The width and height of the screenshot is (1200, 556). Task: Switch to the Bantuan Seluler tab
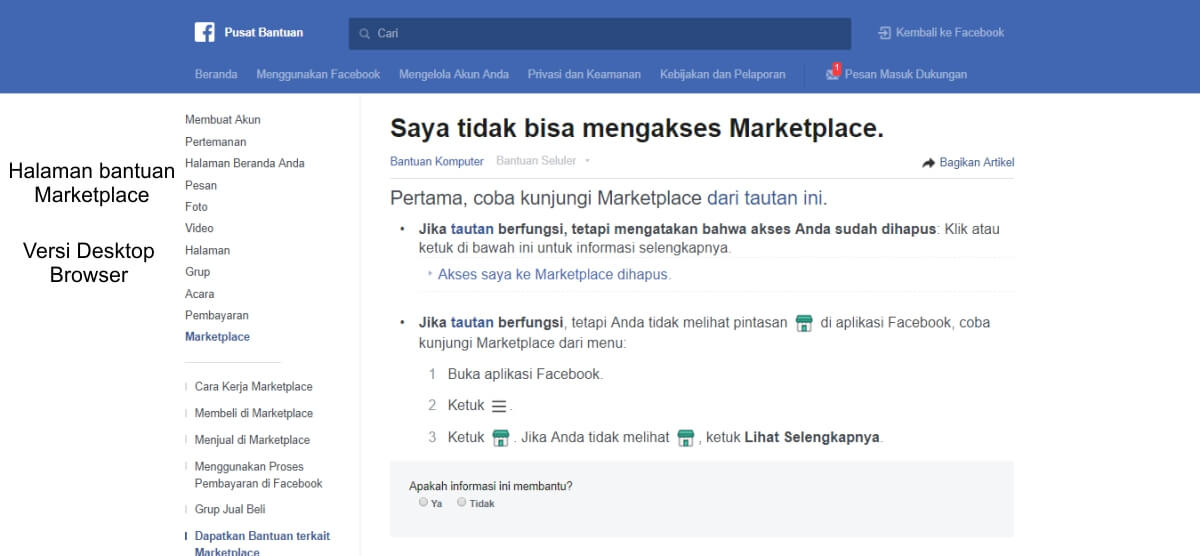[536, 161]
